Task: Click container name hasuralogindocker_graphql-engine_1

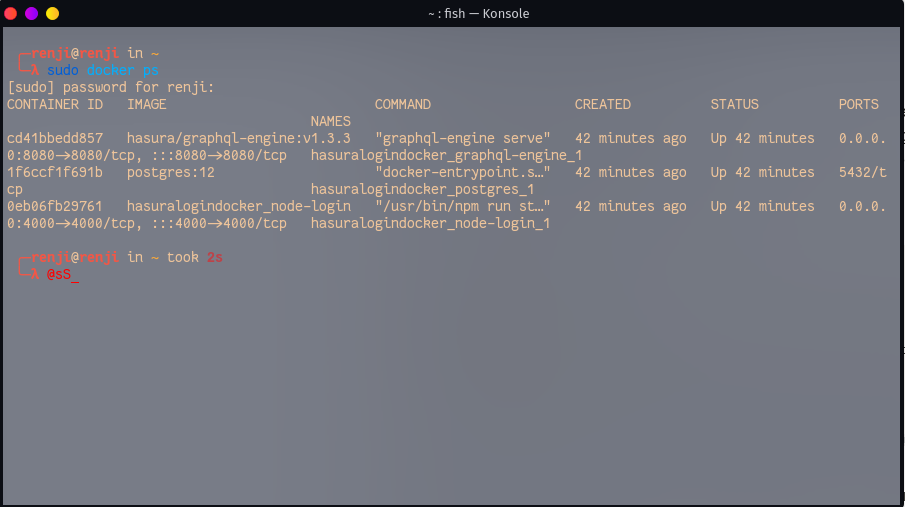Action: tap(446, 155)
